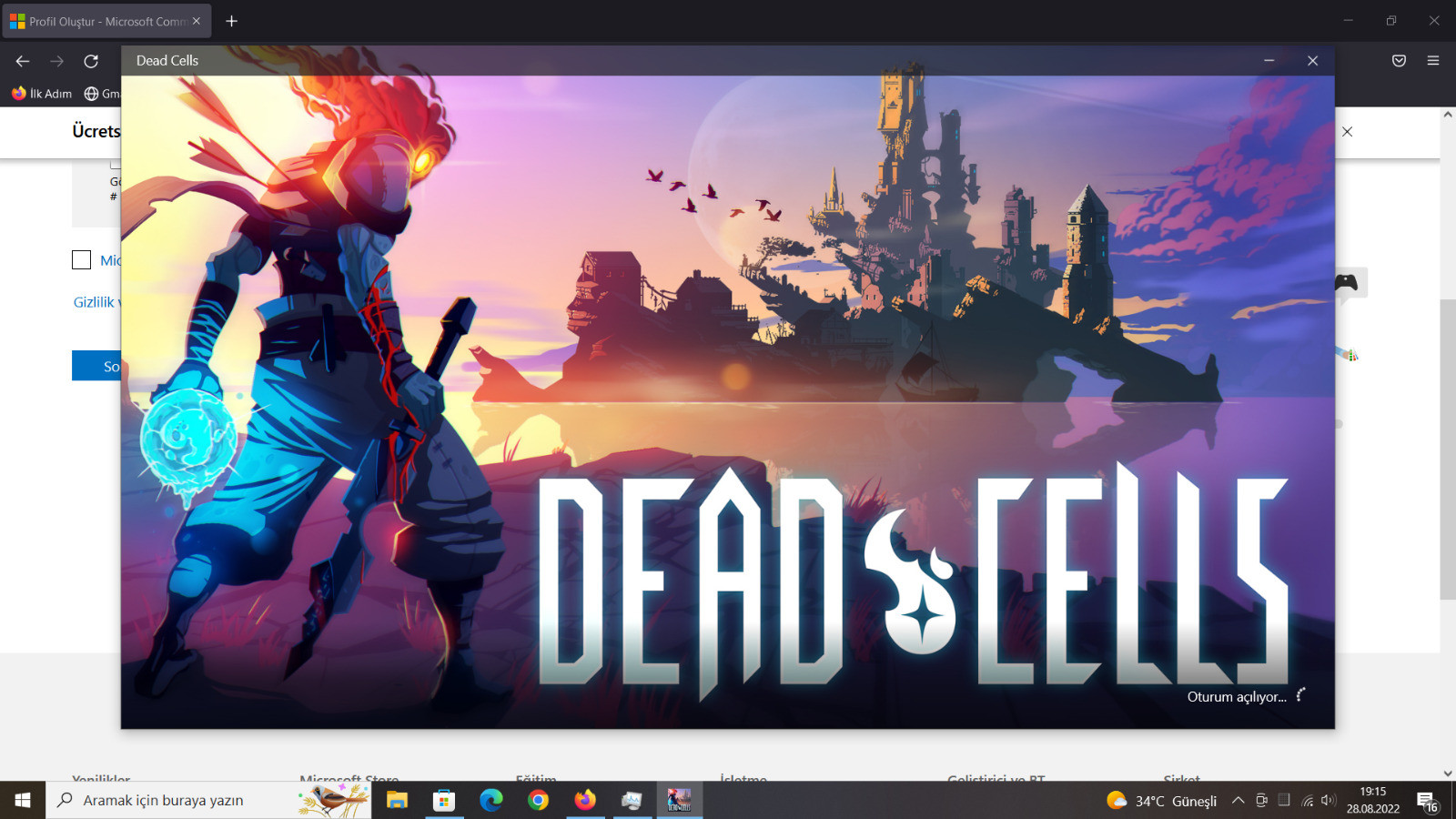Tick the checkbox on the profile page
The height and width of the screenshot is (819, 1456).
81,260
